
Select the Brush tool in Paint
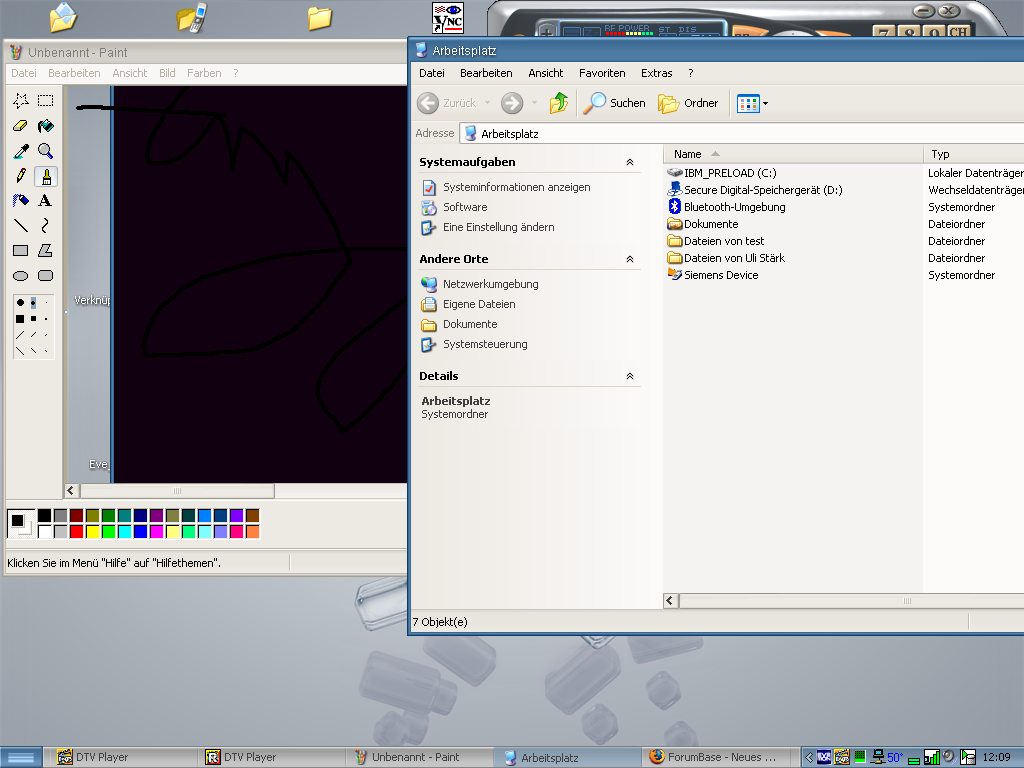point(46,176)
